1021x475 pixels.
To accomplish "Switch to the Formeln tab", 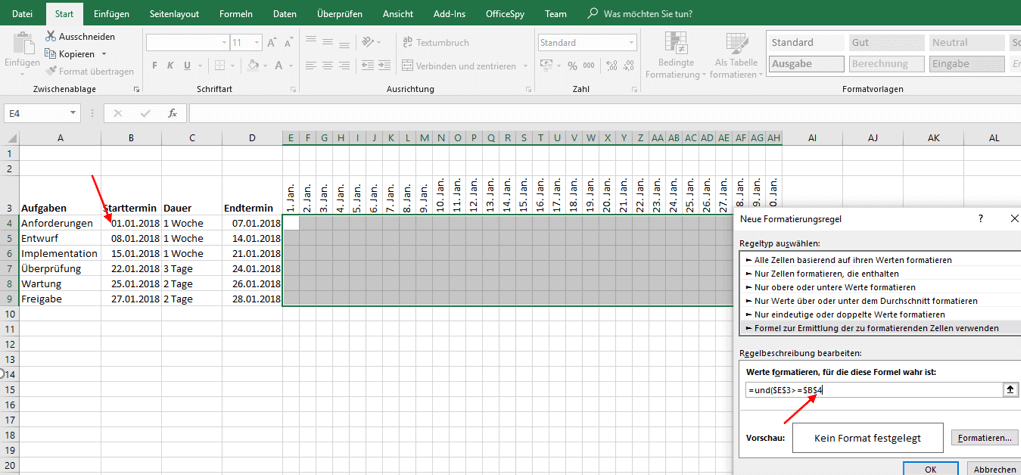I will click(236, 15).
